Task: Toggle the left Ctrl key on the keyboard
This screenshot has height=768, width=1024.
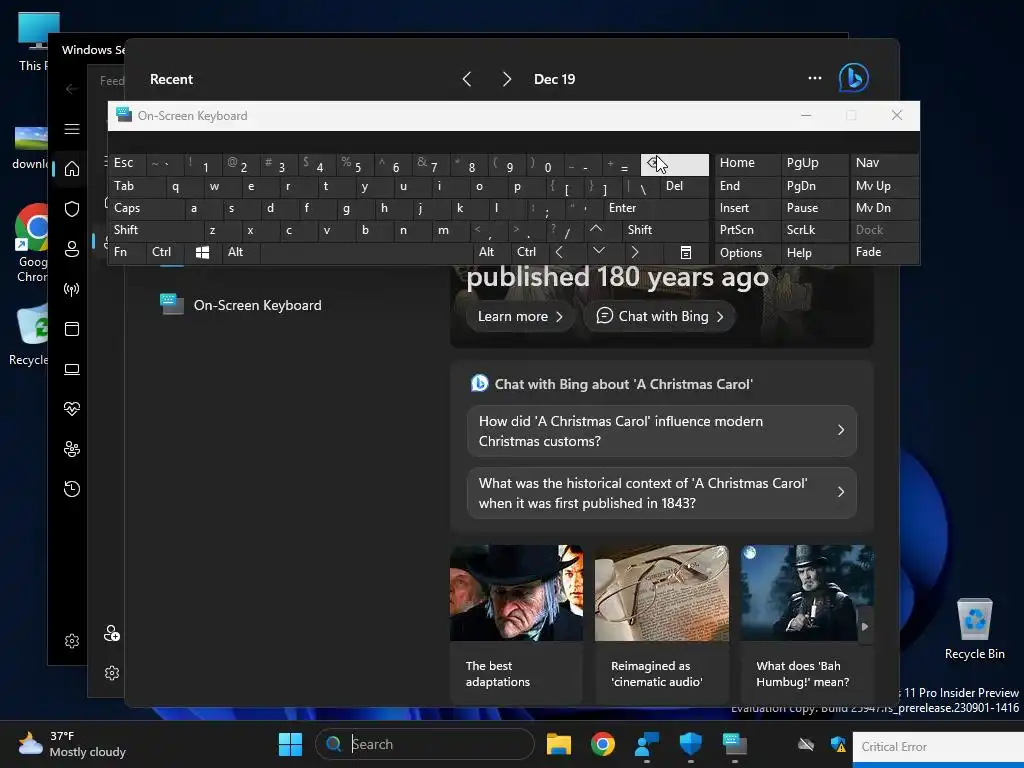Action: tap(165, 252)
